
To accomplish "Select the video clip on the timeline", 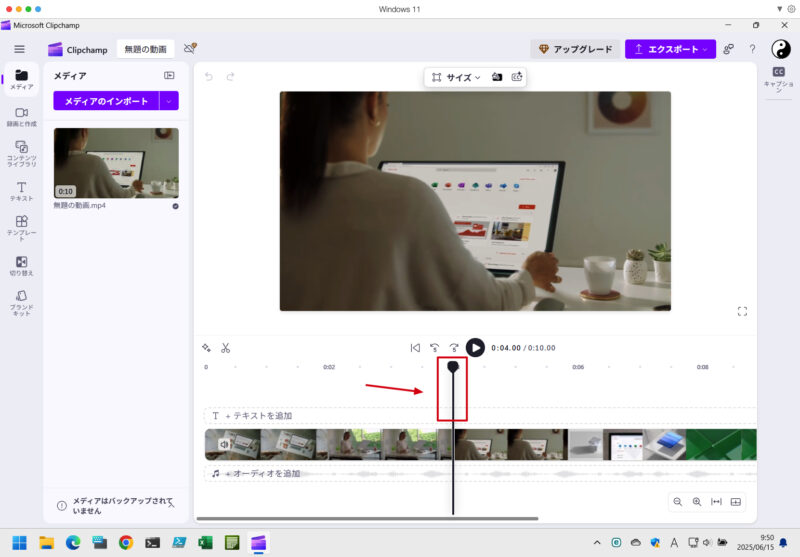I will (x=480, y=445).
